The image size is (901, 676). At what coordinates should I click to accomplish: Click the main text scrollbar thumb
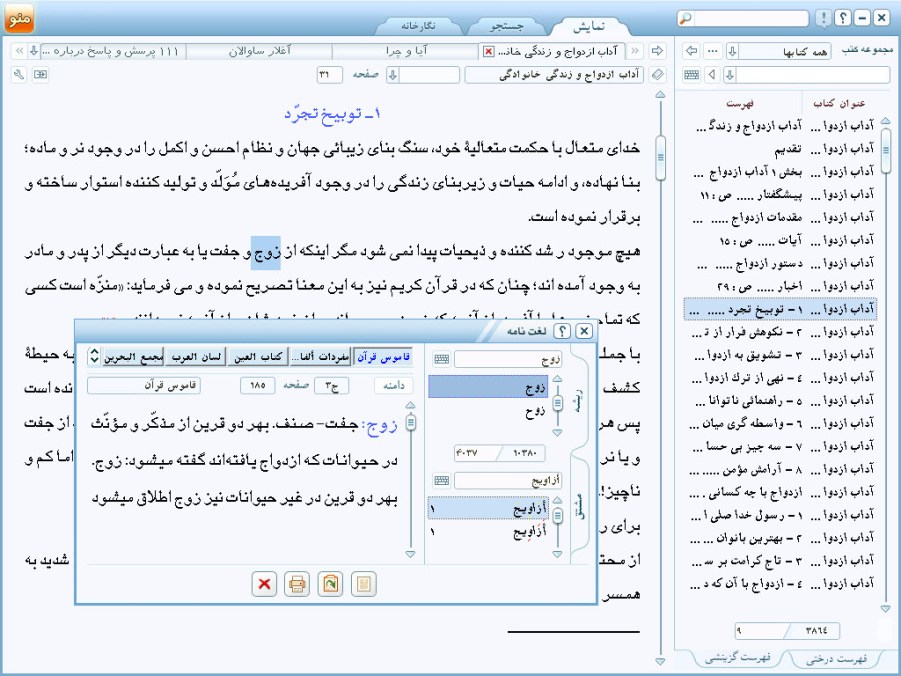coord(660,158)
